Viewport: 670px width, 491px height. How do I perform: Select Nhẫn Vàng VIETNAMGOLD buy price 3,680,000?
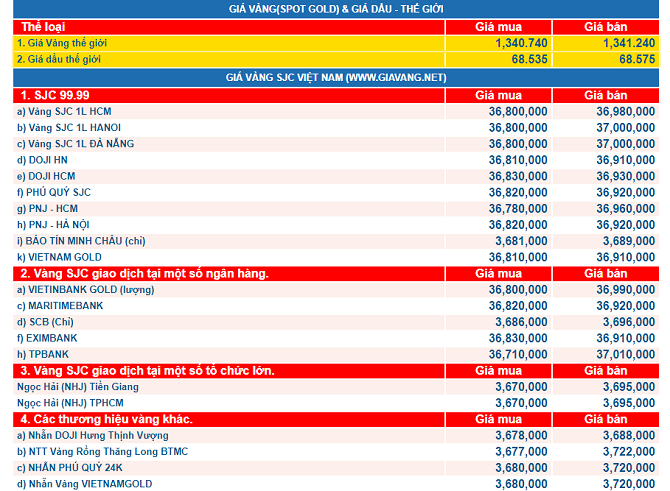click(x=521, y=485)
